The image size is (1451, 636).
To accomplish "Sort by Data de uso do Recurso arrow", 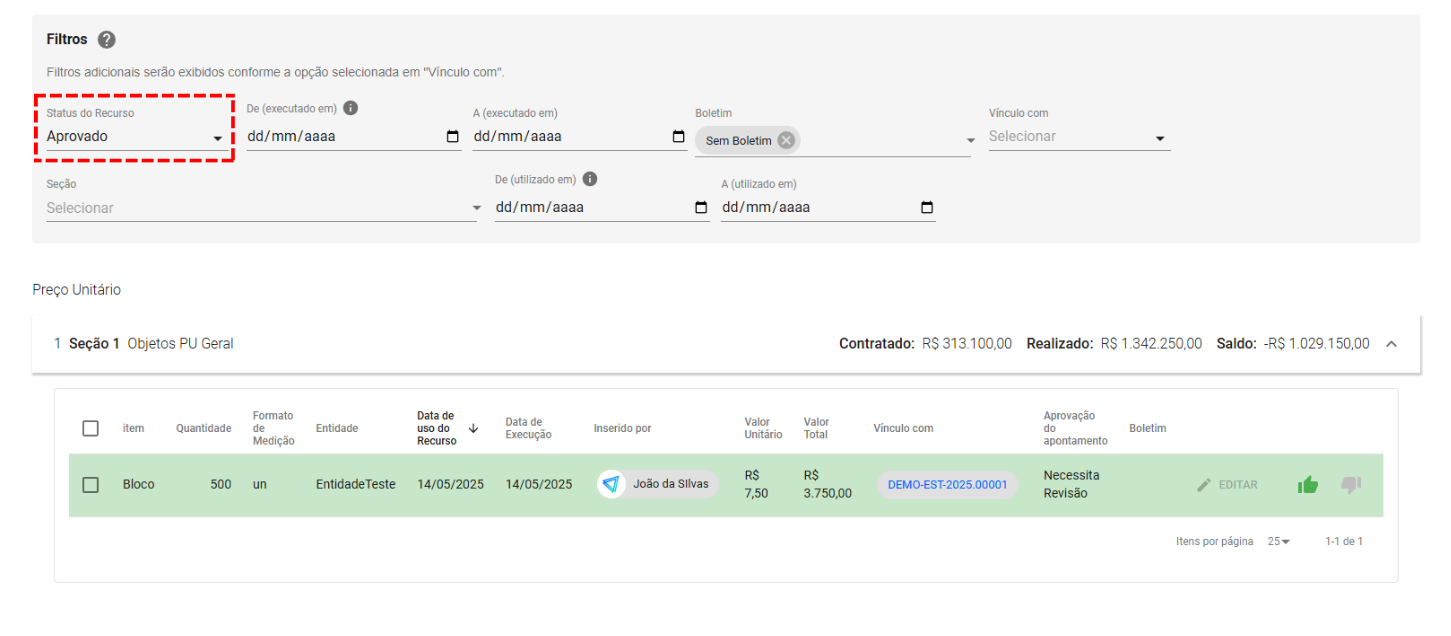I will click(x=473, y=428).
